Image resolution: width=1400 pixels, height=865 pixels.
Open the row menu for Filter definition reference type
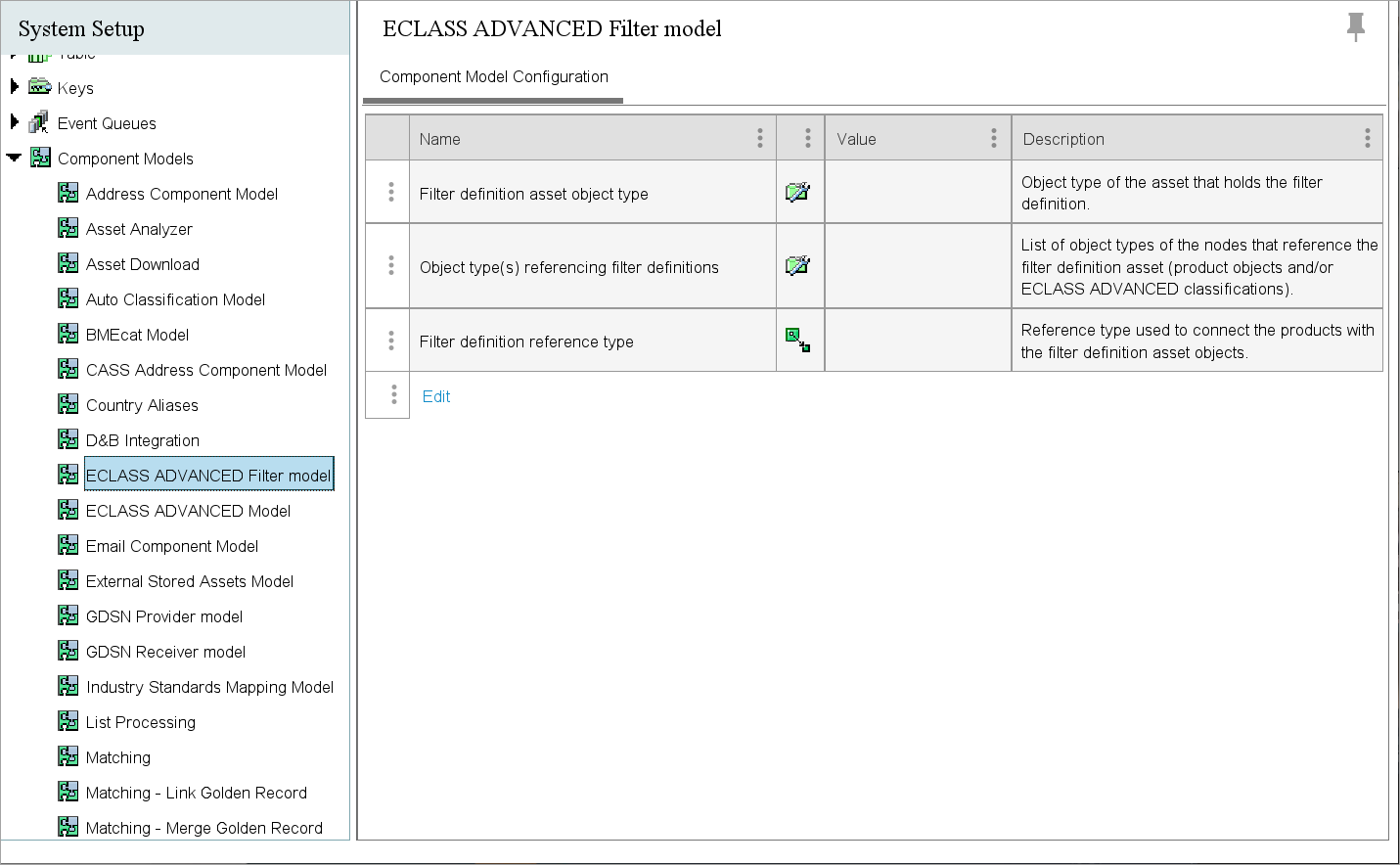point(387,340)
